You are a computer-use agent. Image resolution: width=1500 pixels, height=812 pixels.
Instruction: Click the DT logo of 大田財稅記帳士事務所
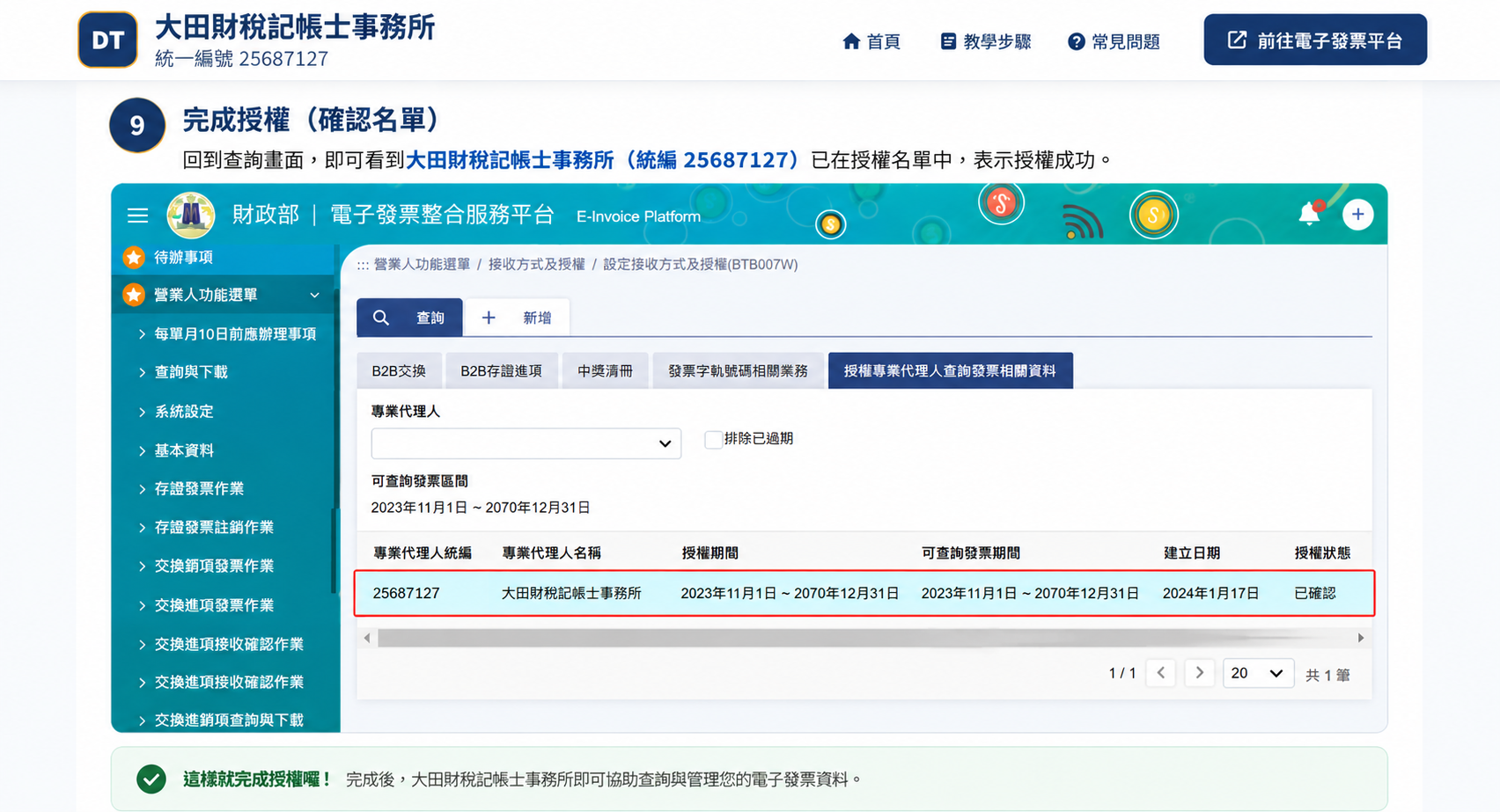107,40
